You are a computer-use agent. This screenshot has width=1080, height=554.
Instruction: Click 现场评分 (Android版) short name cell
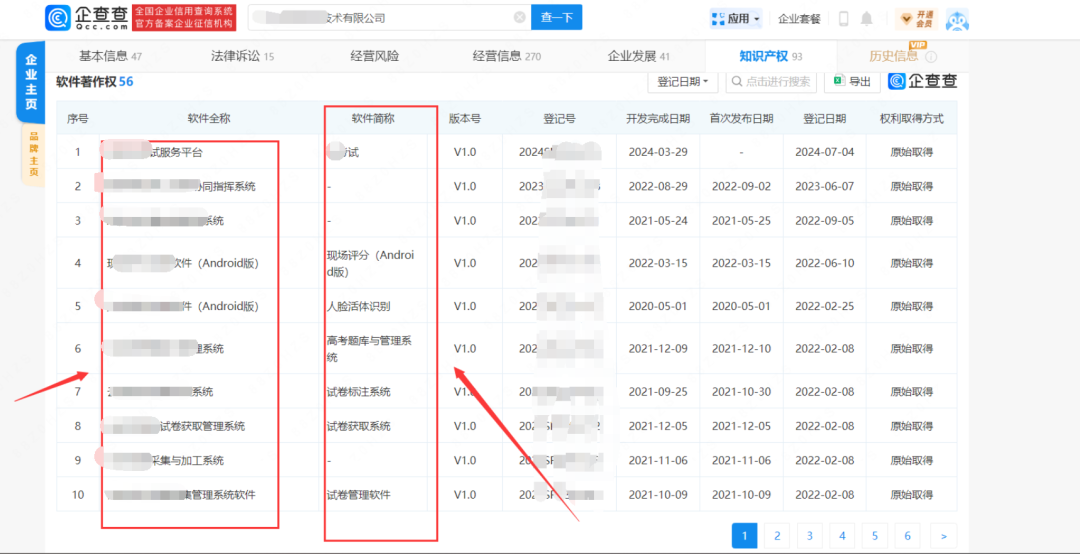(371, 263)
